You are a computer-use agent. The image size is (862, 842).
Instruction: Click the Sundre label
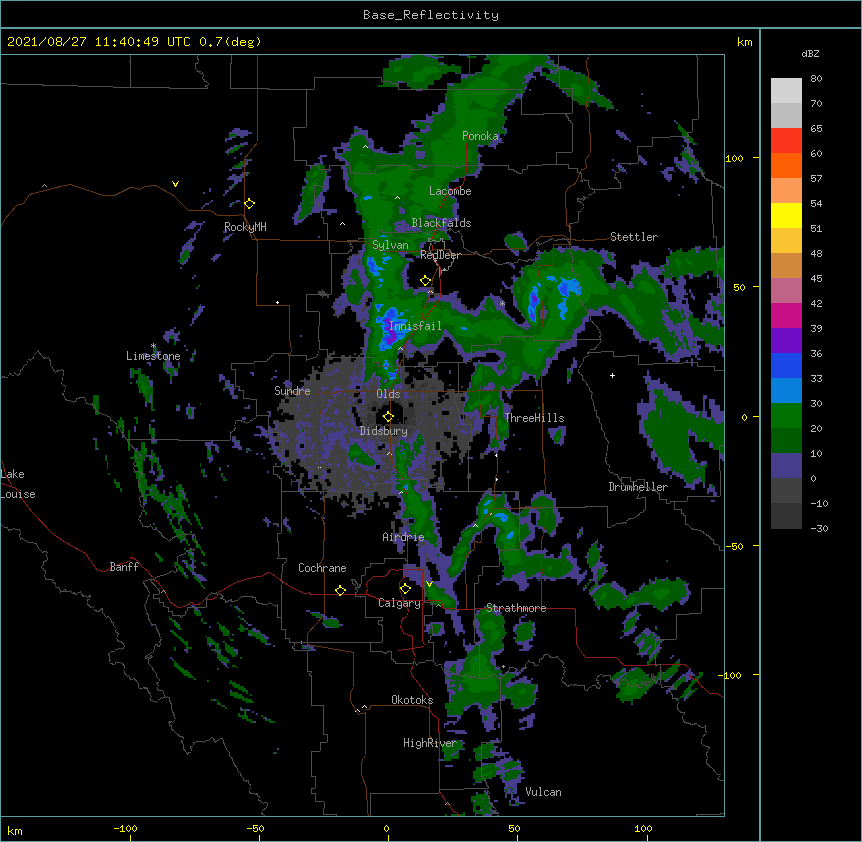tap(292, 391)
